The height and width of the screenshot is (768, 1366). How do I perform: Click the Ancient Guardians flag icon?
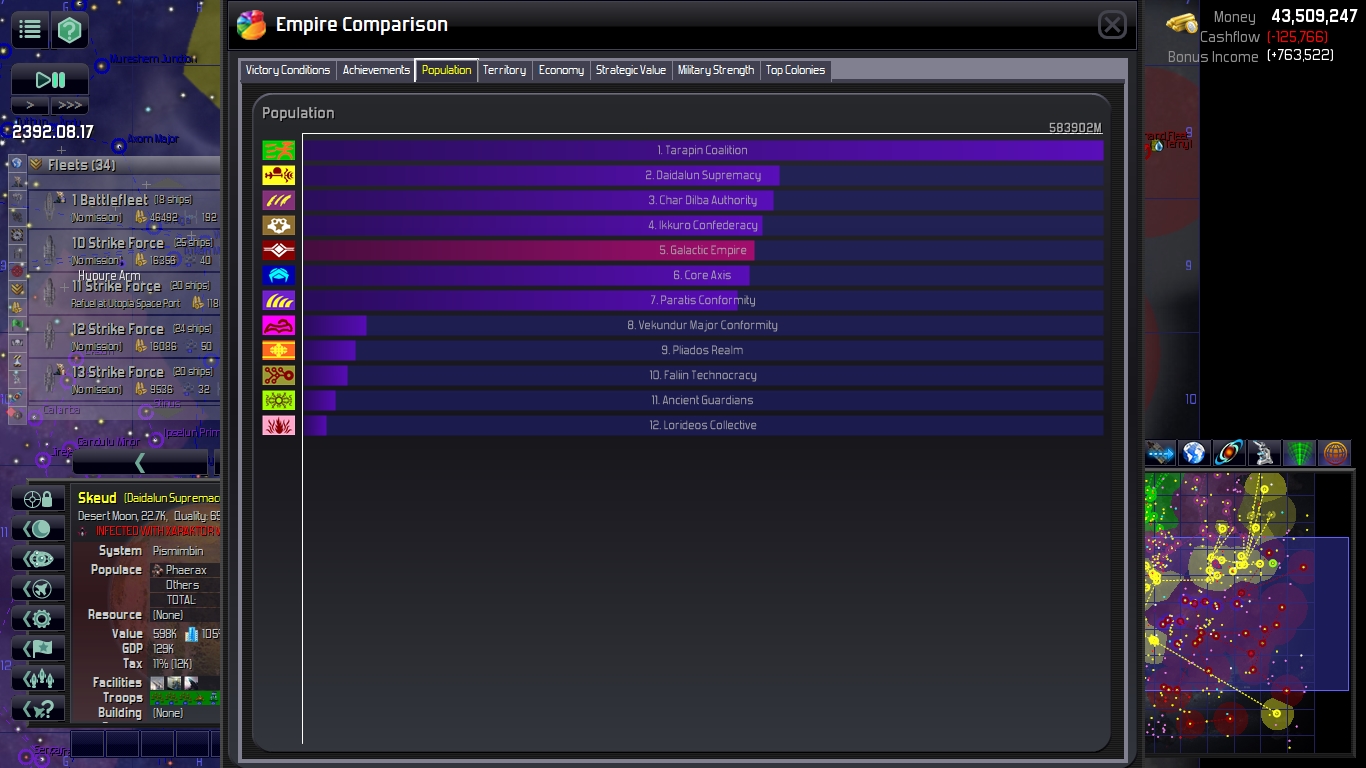click(279, 400)
